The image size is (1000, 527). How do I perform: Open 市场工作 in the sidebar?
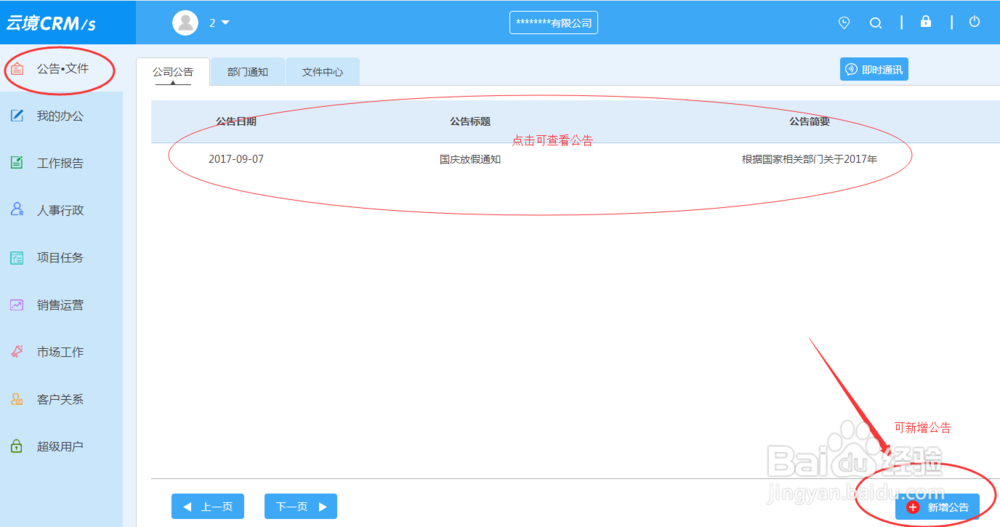61,352
